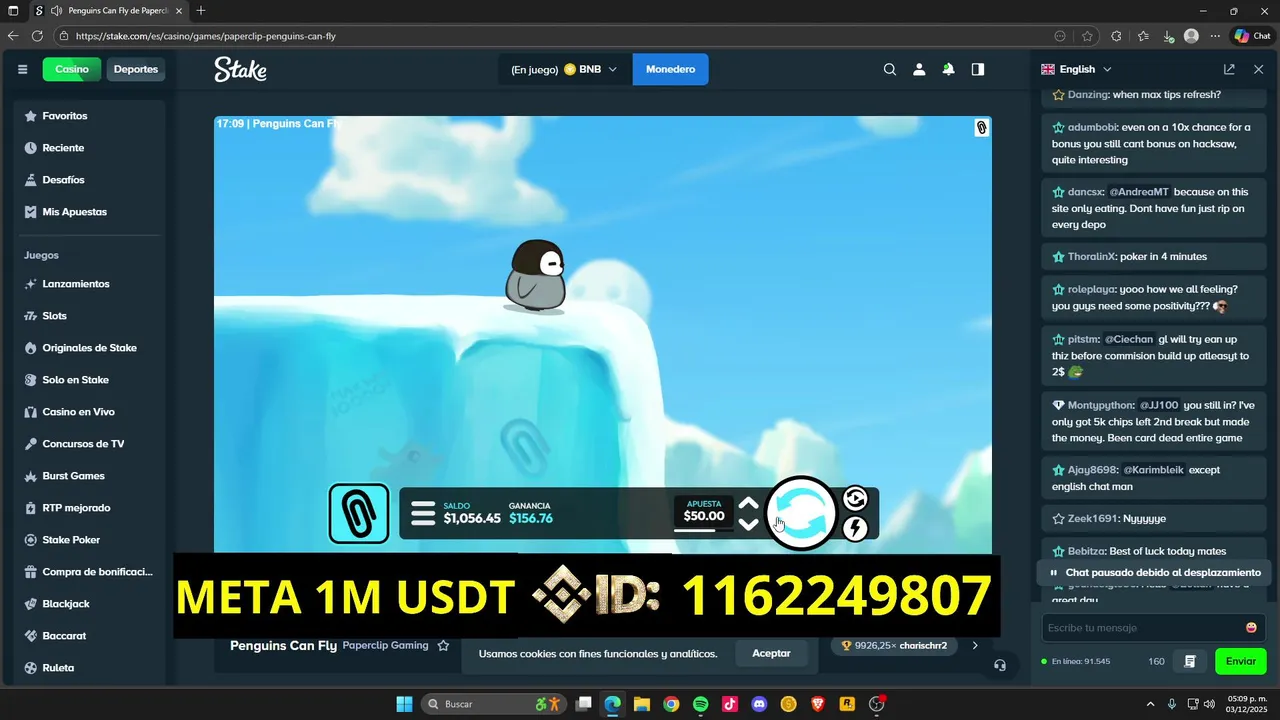The width and height of the screenshot is (1280, 720).
Task: Open the Monedero wallet button
Action: tap(670, 69)
